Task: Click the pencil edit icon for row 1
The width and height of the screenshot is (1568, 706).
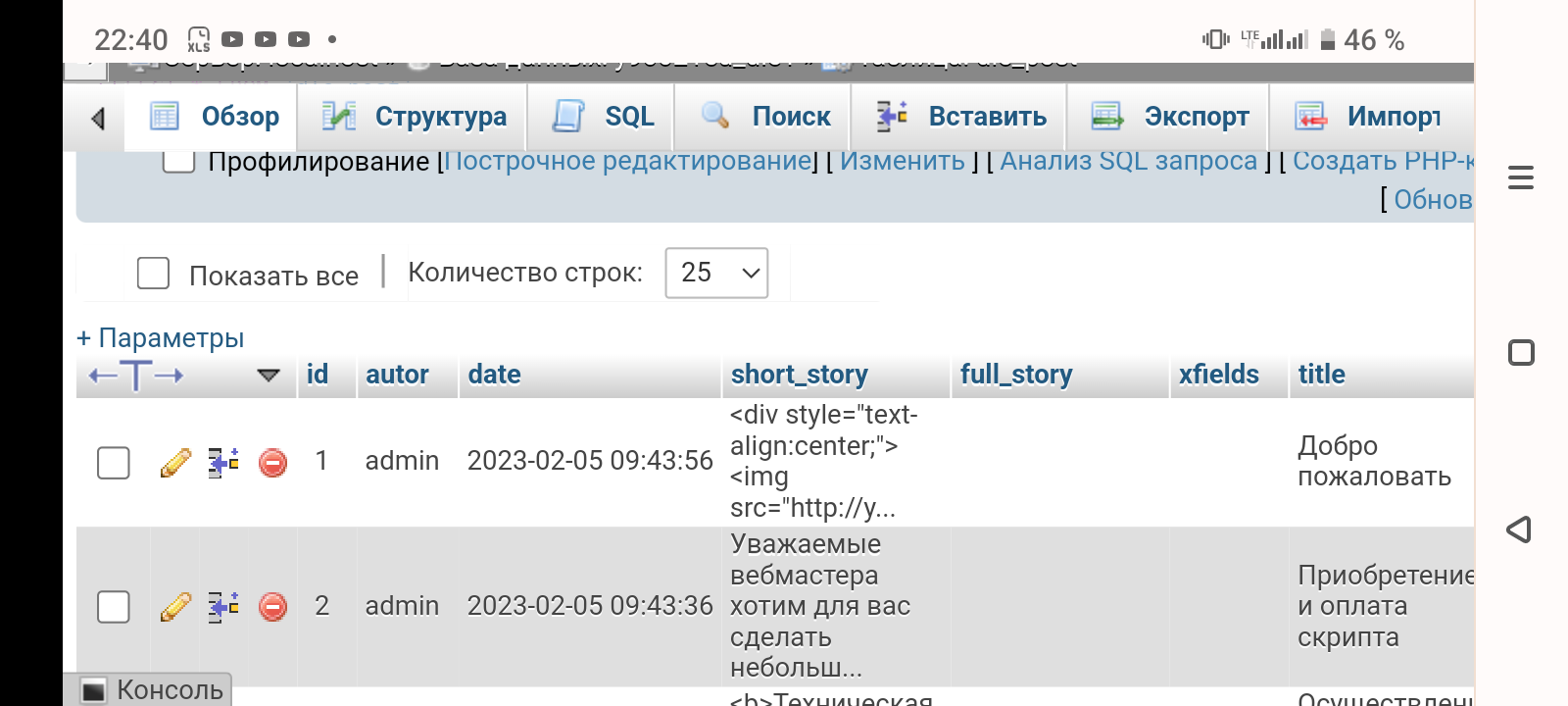Action: 175,462
